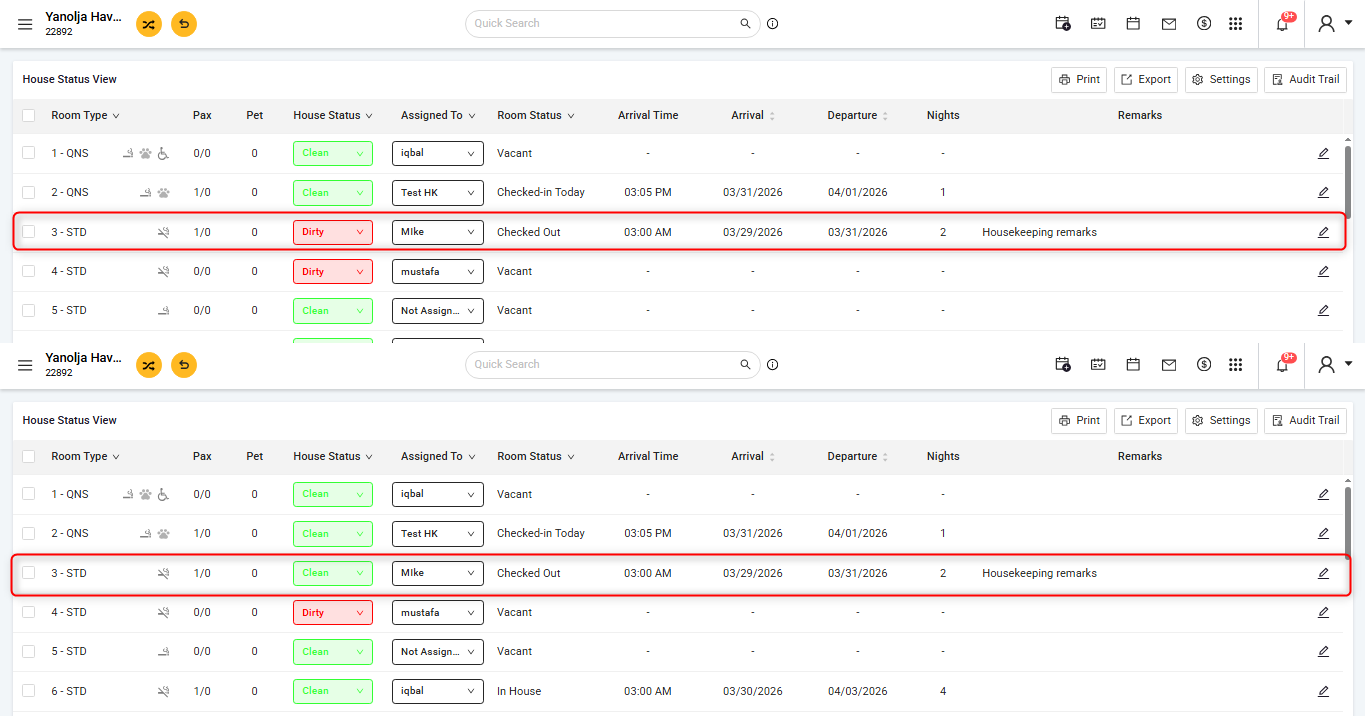The width and height of the screenshot is (1365, 716).
Task: Open the Dirty house status dropdown for room 3
Action: [333, 232]
